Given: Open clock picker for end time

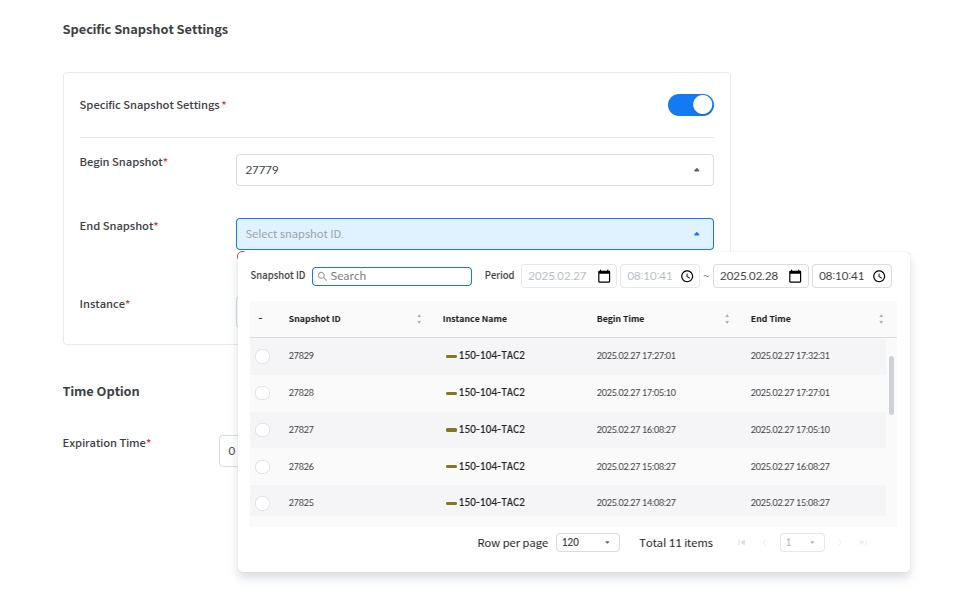Looking at the screenshot, I should point(879,276).
